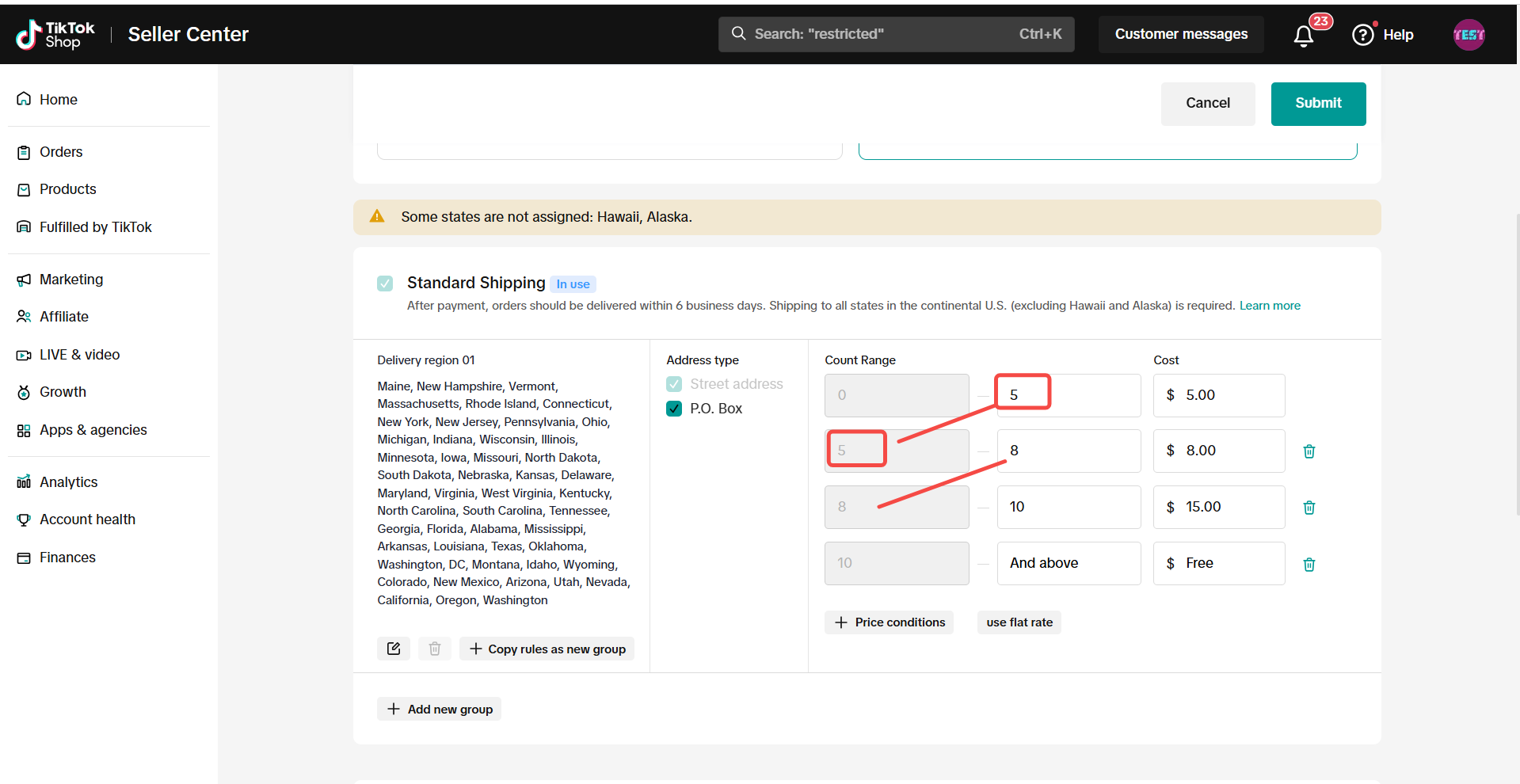Toggle the Street address checkbox
The width and height of the screenshot is (1520, 784).
coord(674,384)
